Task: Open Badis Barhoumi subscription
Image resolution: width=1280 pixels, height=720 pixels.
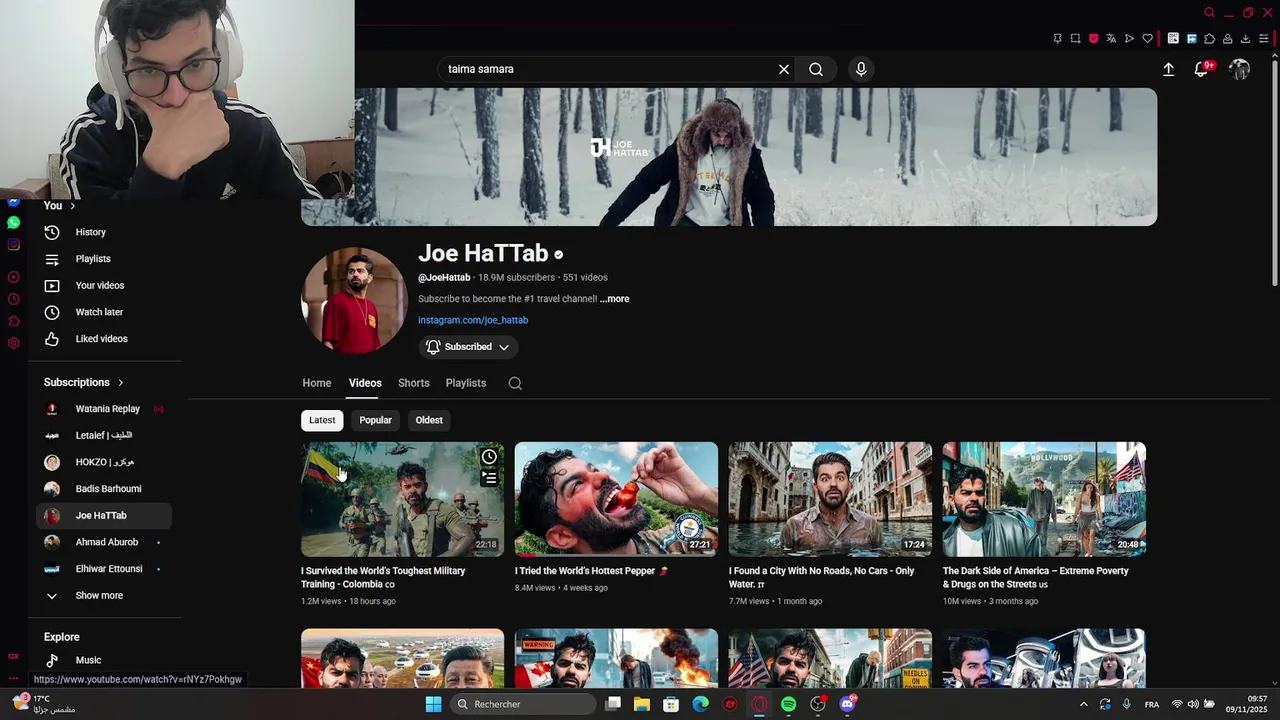Action: (x=103, y=489)
